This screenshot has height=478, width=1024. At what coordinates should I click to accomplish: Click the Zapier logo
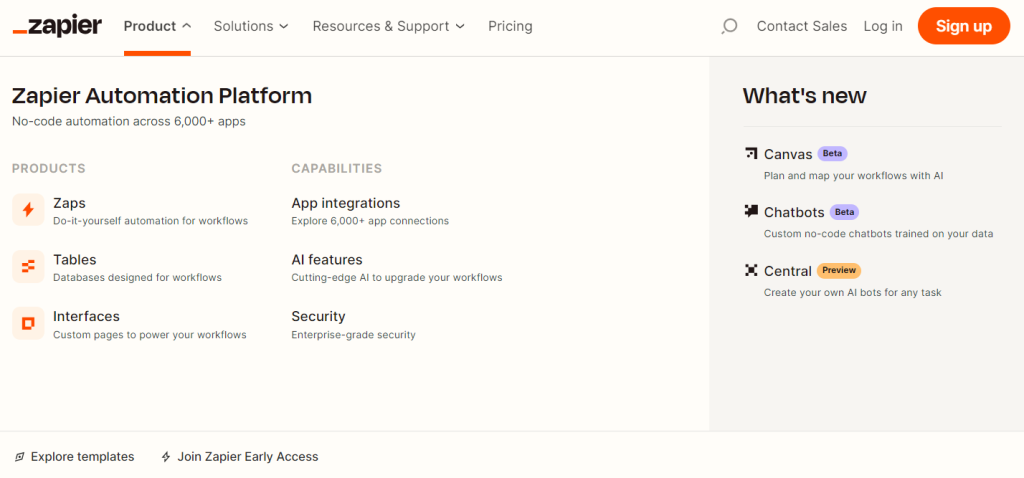click(57, 26)
